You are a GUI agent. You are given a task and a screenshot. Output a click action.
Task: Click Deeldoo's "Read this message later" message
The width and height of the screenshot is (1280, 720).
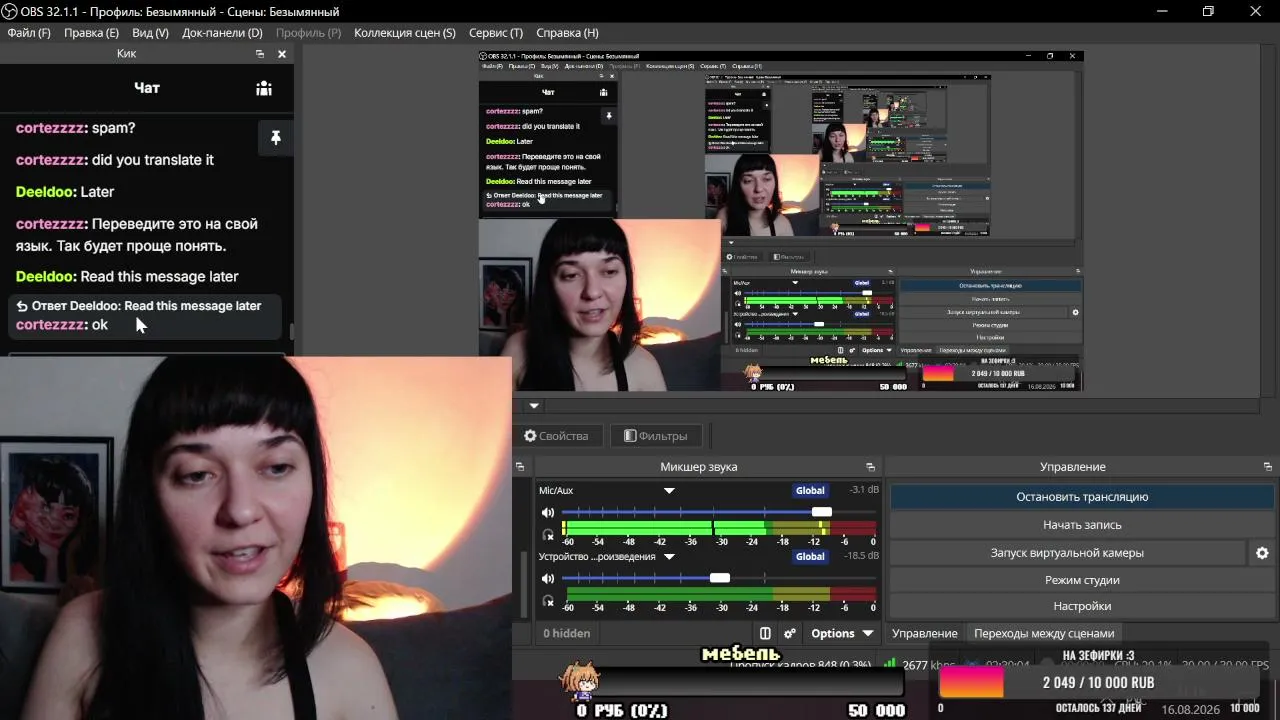point(127,277)
